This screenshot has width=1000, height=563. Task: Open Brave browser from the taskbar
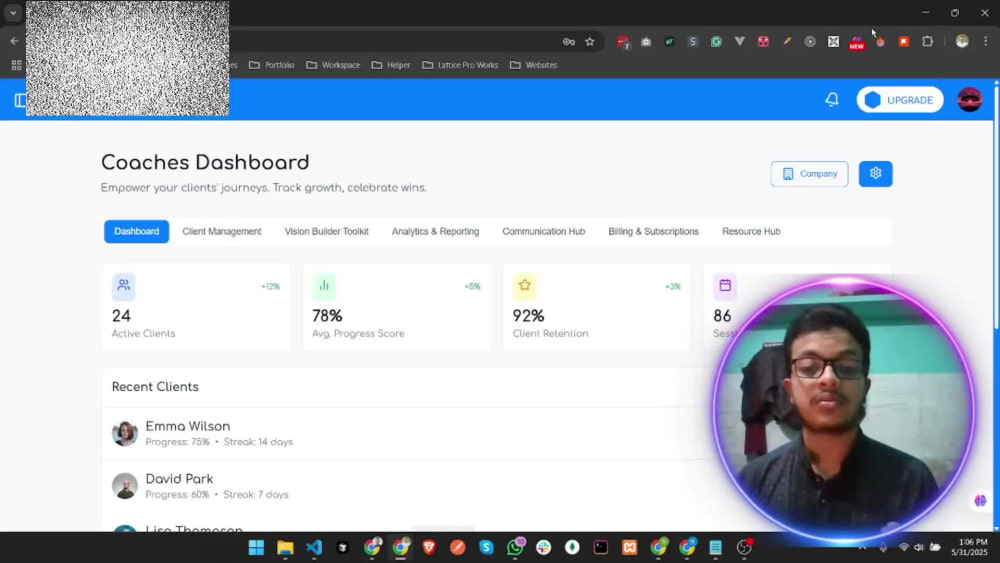[429, 547]
